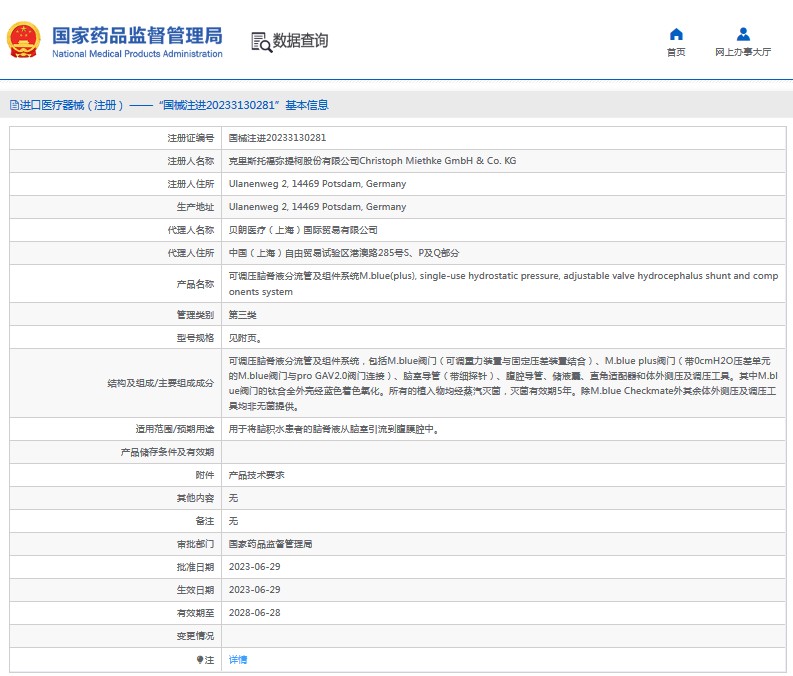Click the 管理类别 row label
The height and width of the screenshot is (676, 793).
click(195, 315)
